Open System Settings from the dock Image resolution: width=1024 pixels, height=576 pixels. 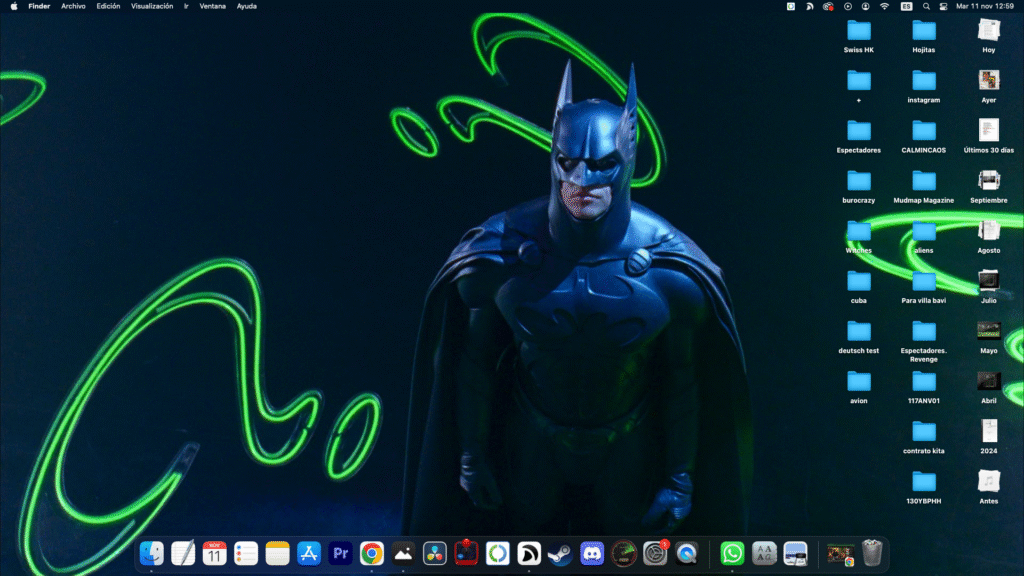click(x=655, y=553)
